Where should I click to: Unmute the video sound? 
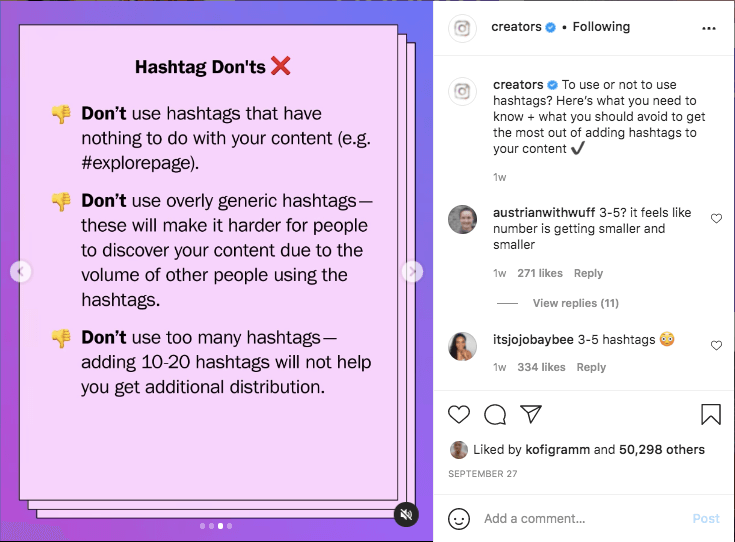coord(406,514)
